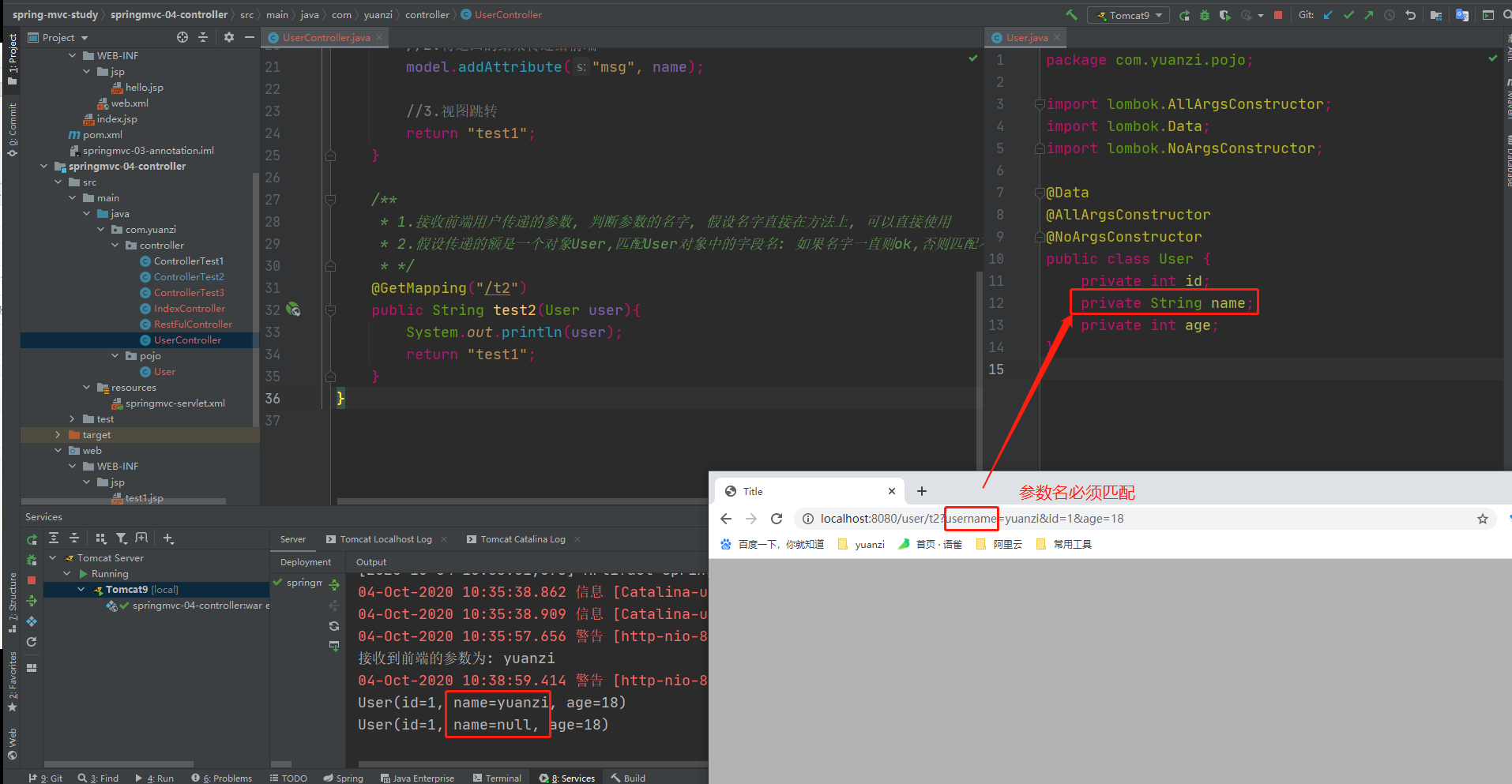1512x784 pixels.
Task: Select the springmvc-04-controller:war artifact in Services
Action: [190, 606]
